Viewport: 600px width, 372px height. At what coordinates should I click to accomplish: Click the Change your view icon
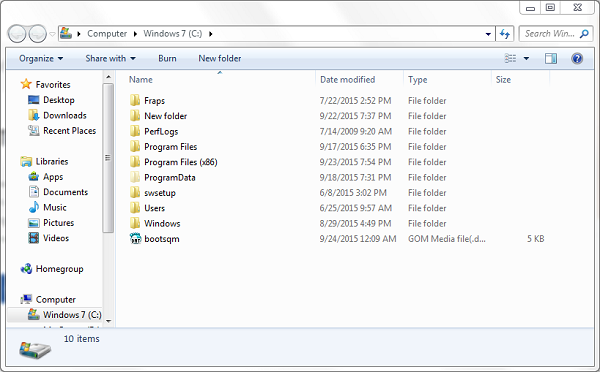(510, 59)
